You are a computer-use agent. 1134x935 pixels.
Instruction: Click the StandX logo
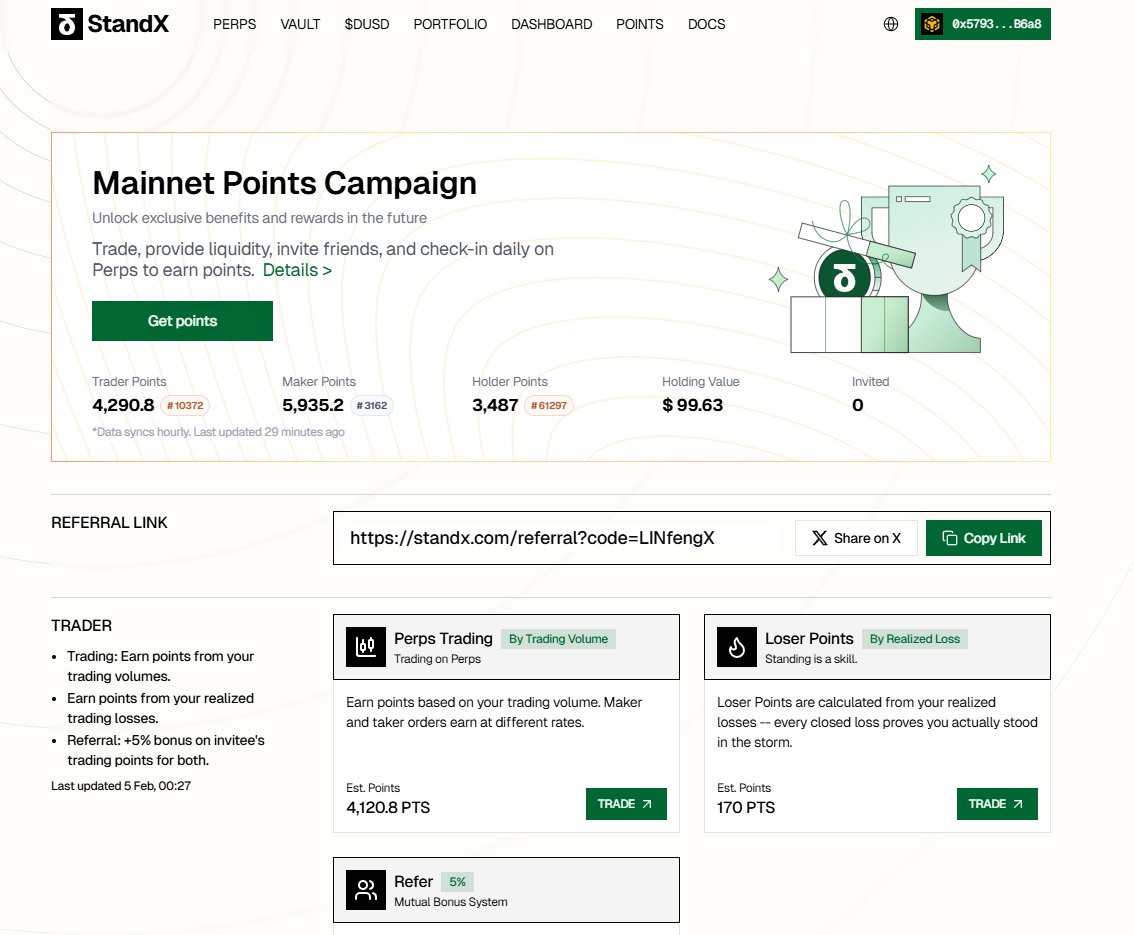pos(110,24)
